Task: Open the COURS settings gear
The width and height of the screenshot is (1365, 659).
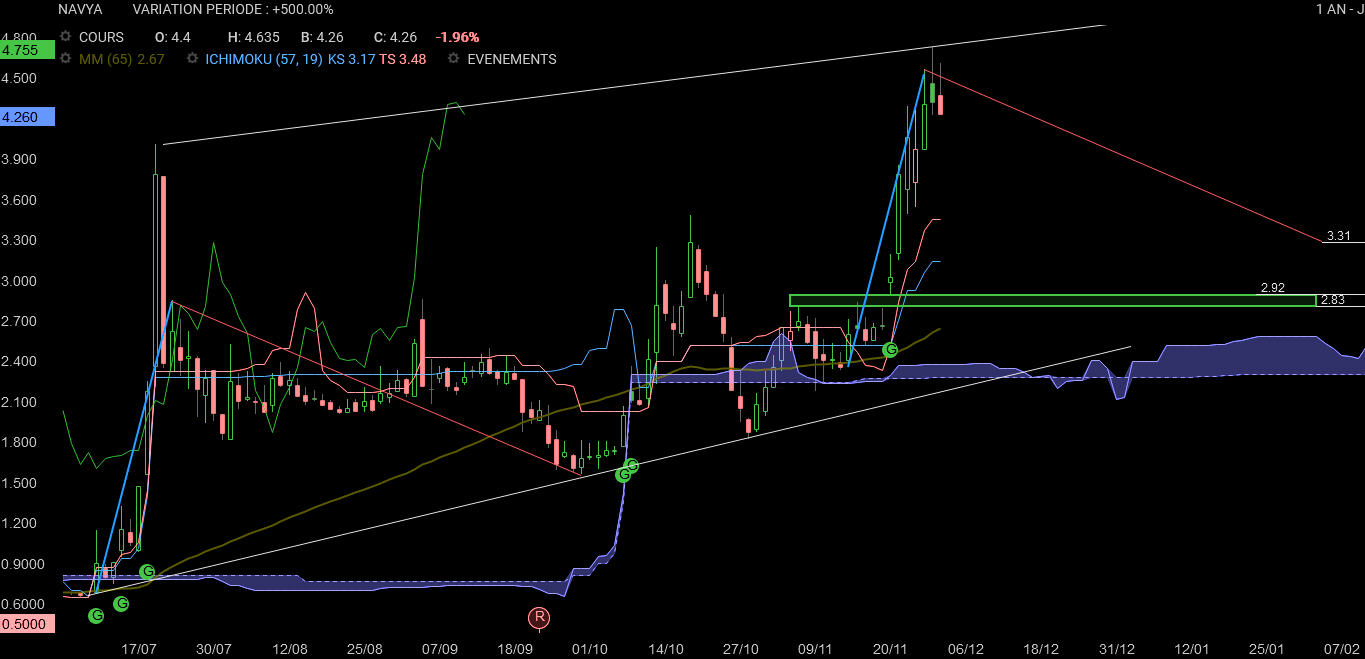Action: 66,37
